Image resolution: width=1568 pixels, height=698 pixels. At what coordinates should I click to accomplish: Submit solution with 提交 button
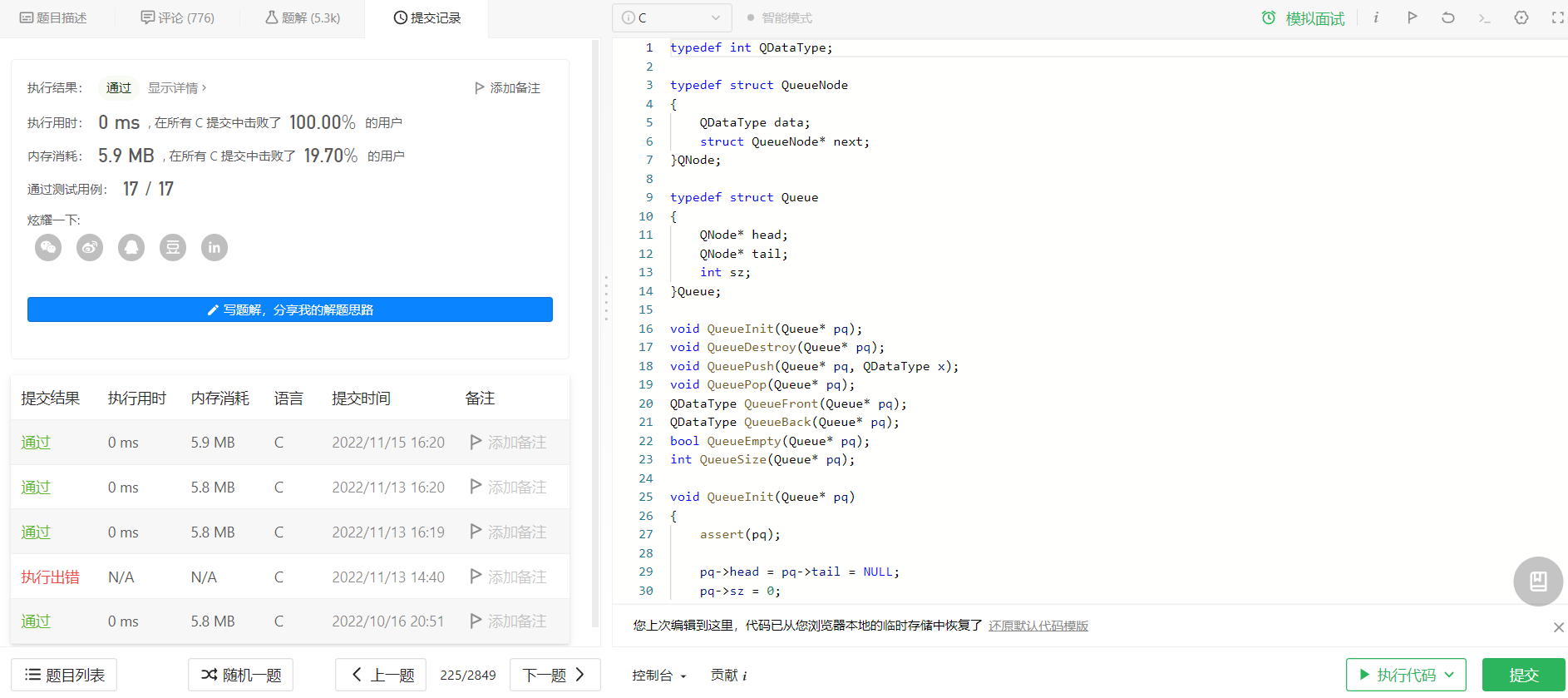pyautogui.click(x=1524, y=675)
